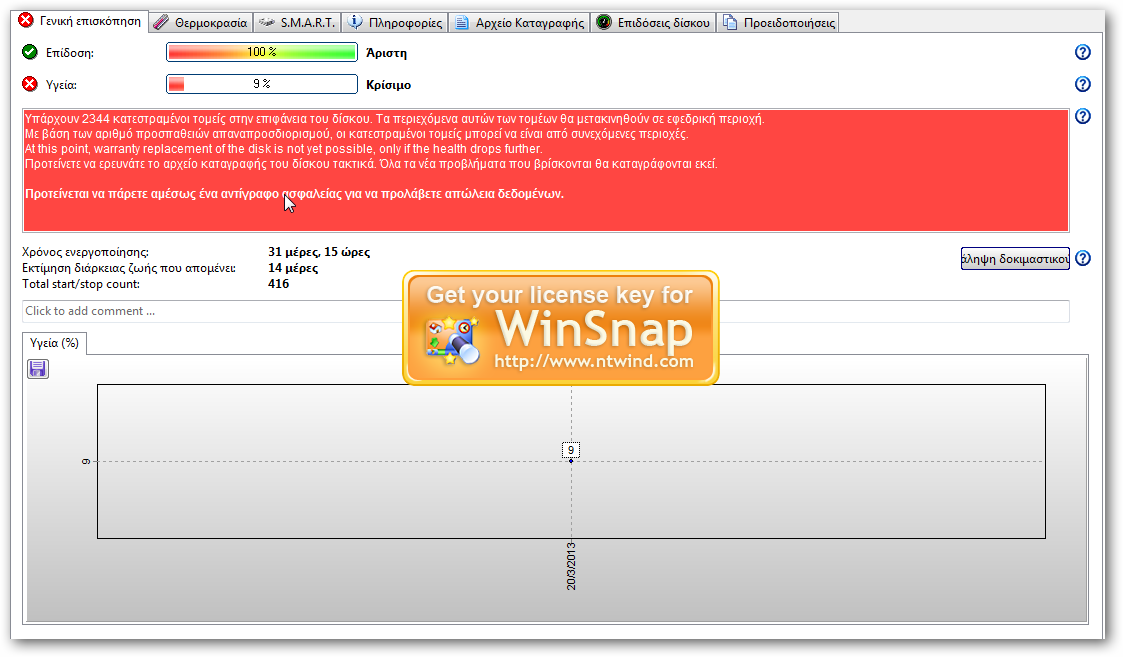Switch to the Θερμοκρασία tab

tap(201, 23)
